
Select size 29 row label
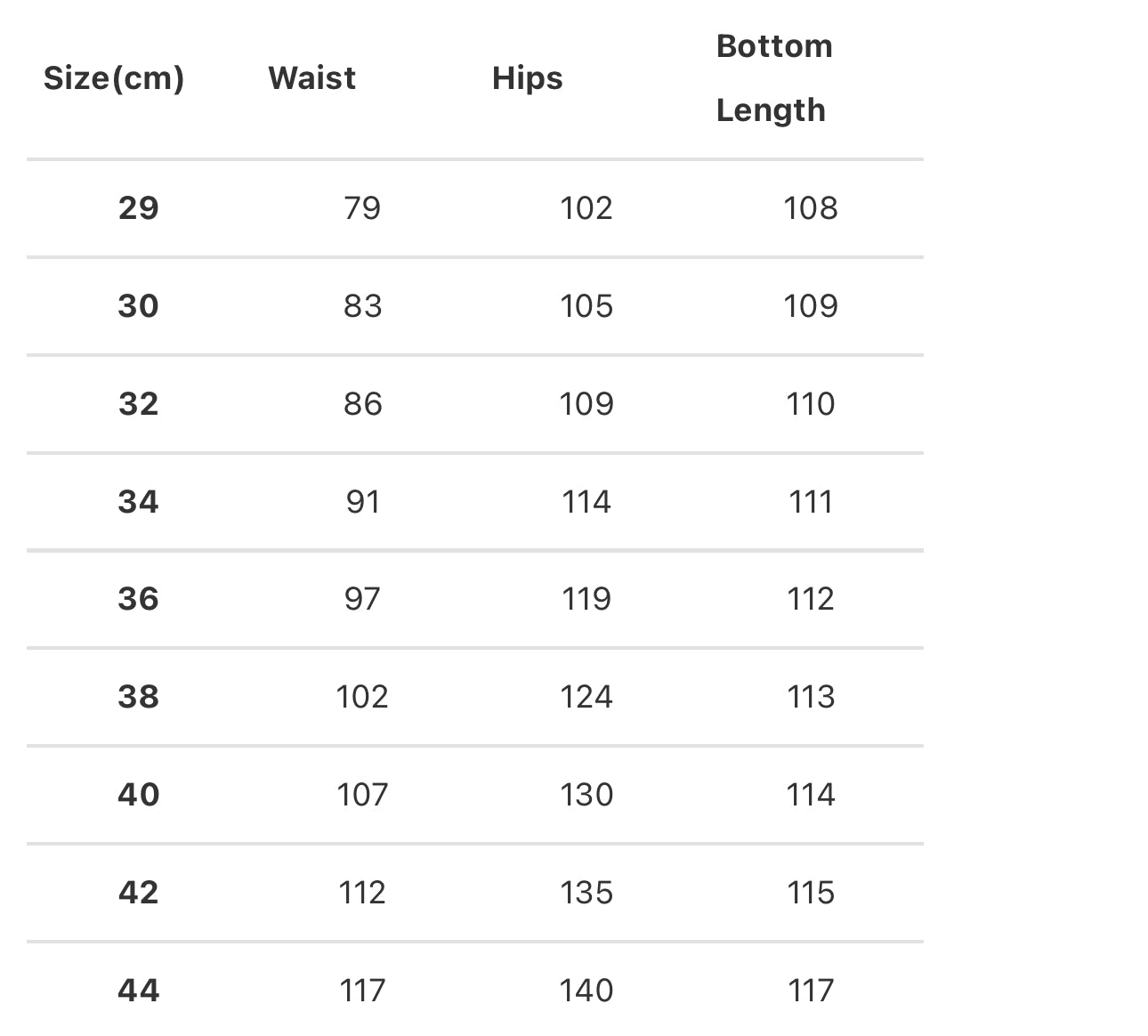point(138,208)
